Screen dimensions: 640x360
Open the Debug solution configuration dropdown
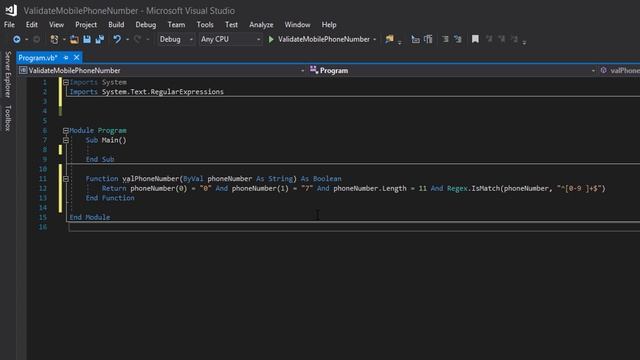point(176,39)
